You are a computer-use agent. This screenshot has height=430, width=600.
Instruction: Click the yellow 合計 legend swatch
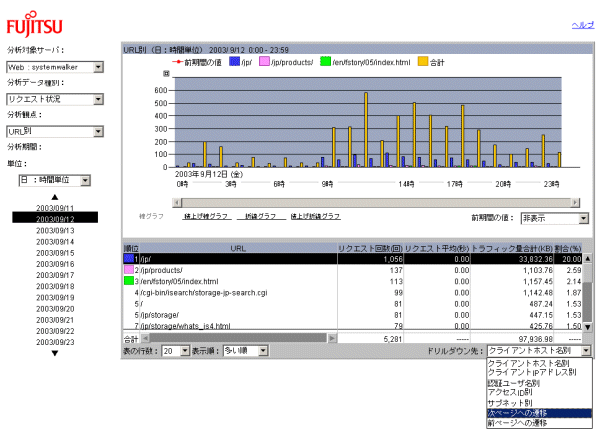point(423,61)
